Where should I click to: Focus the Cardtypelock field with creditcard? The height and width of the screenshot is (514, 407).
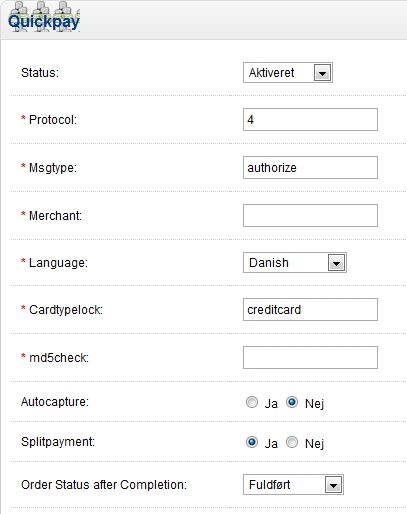pyautogui.click(x=310, y=309)
